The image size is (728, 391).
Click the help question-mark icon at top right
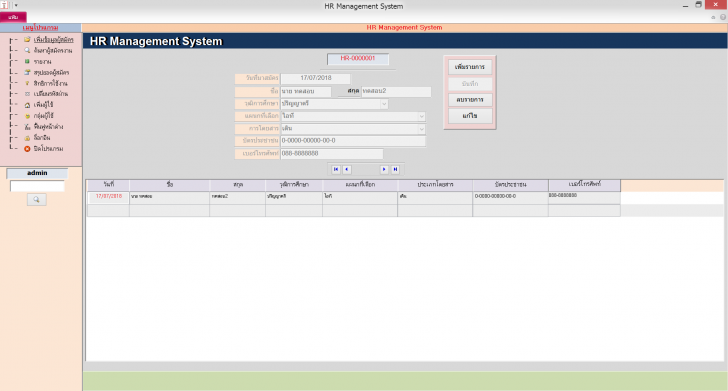[x=723, y=17]
